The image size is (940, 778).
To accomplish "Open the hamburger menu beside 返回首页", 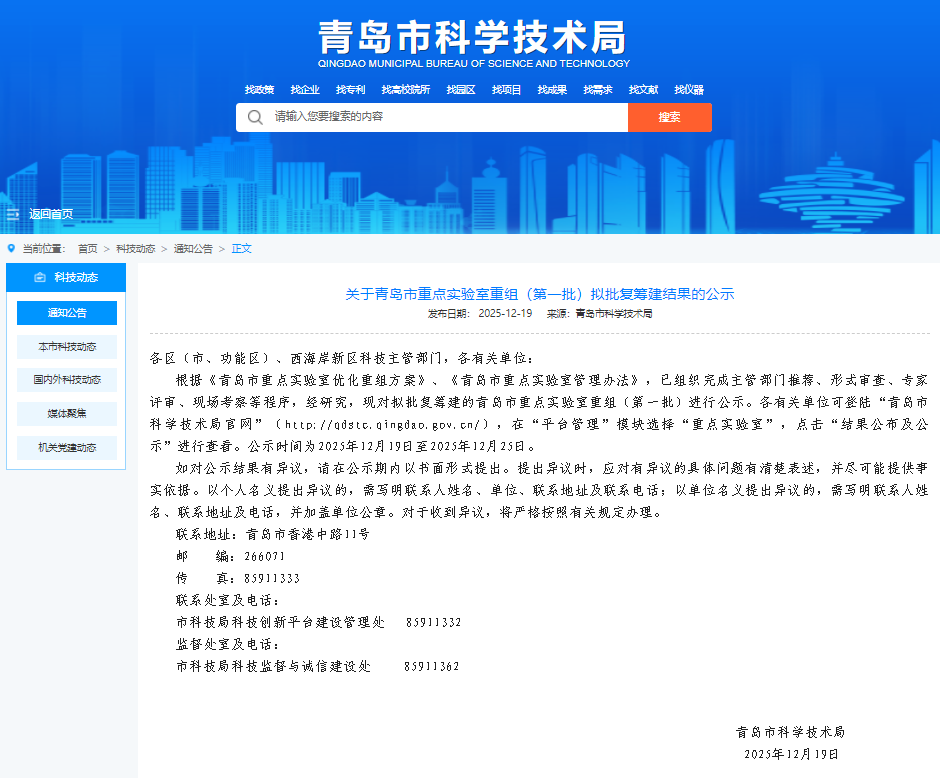I will coord(13,213).
